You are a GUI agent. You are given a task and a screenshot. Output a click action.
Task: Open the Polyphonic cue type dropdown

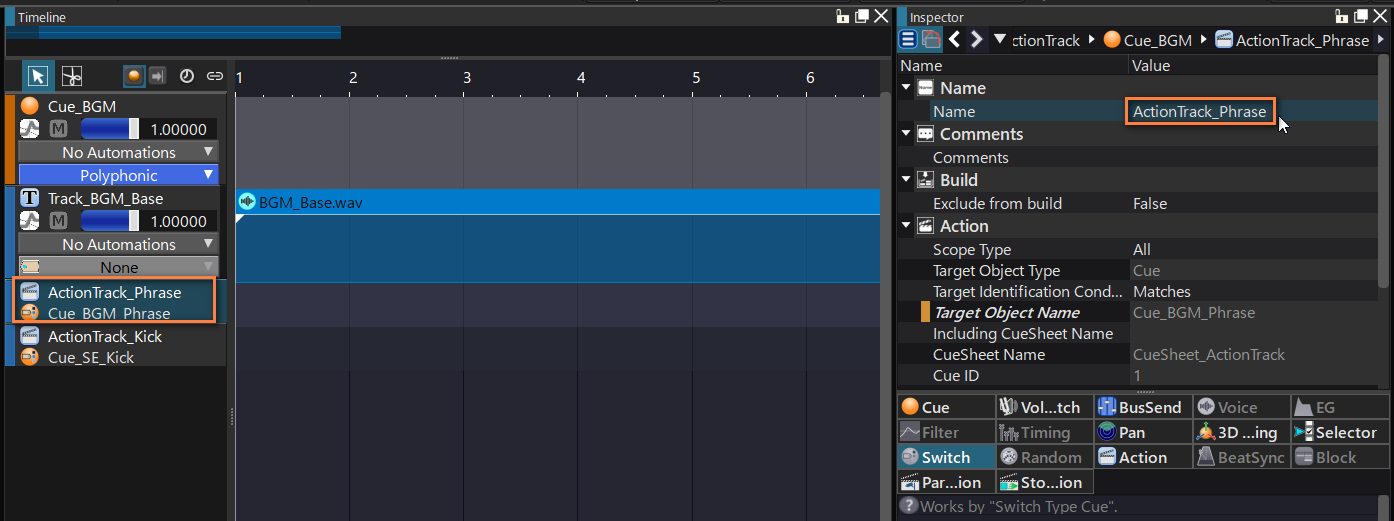(x=118, y=175)
